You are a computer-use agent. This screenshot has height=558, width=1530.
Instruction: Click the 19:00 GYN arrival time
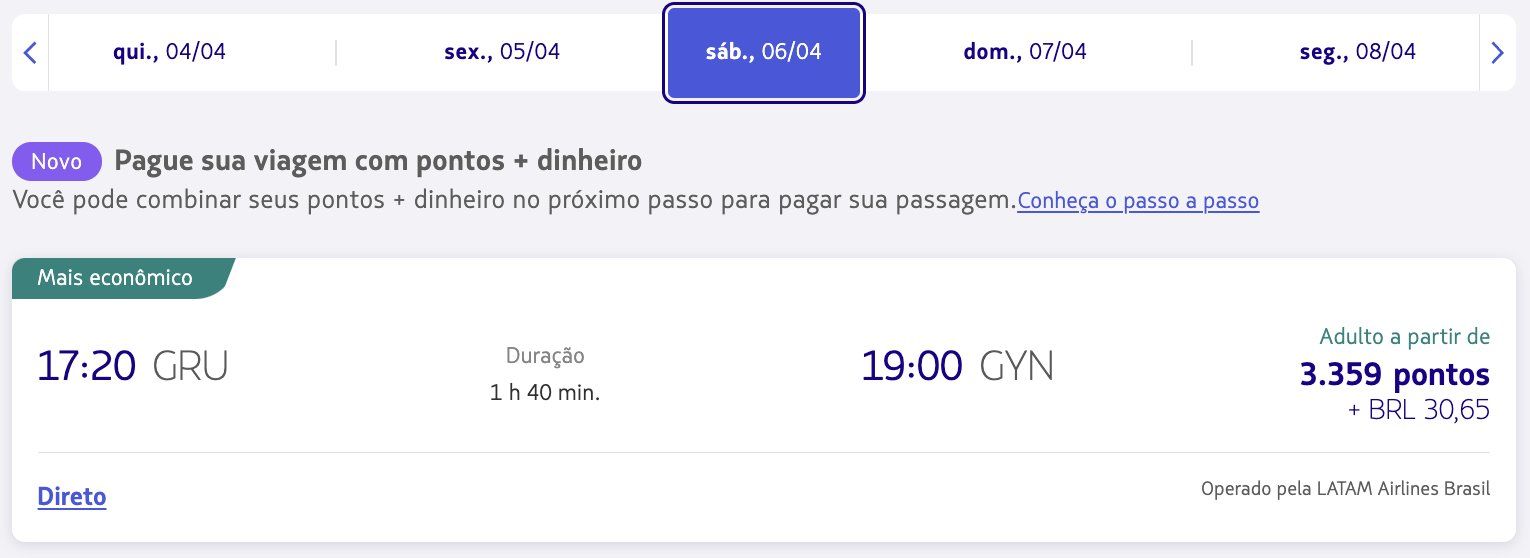coord(958,367)
